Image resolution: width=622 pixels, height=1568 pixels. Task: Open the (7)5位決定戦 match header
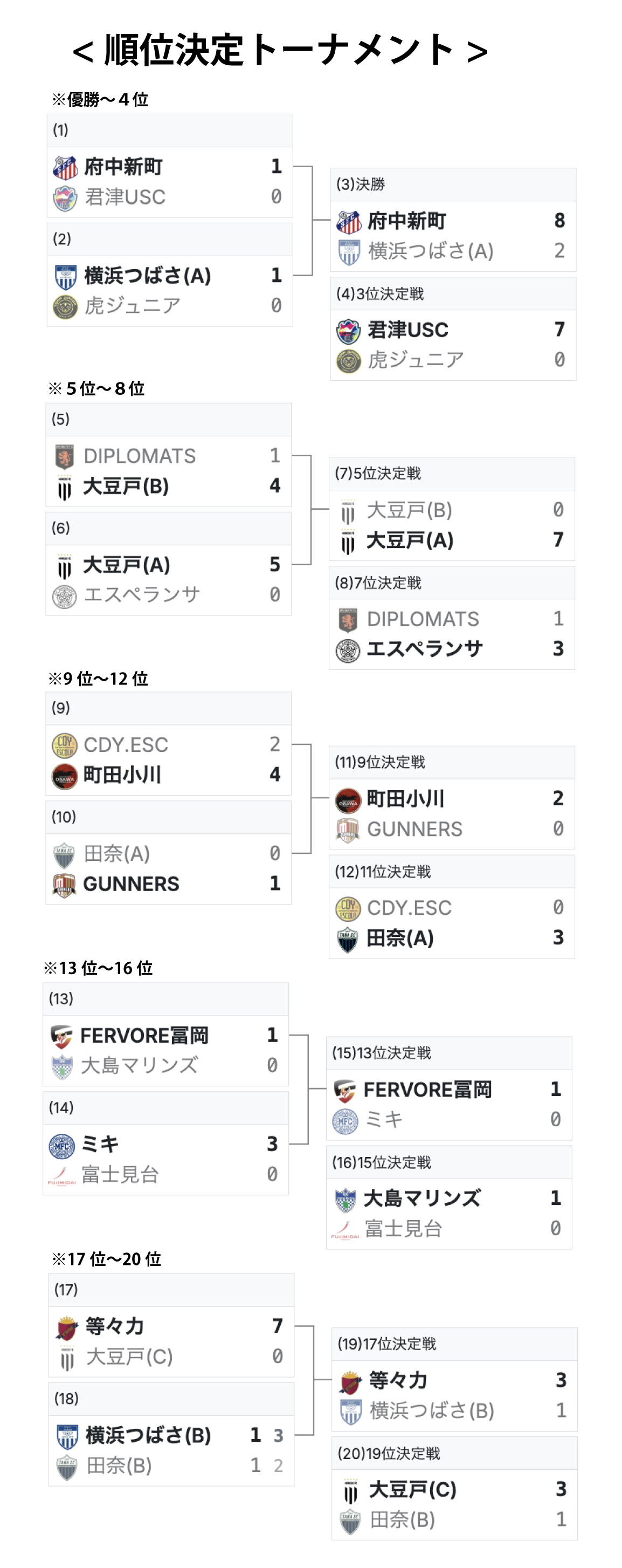(x=452, y=474)
